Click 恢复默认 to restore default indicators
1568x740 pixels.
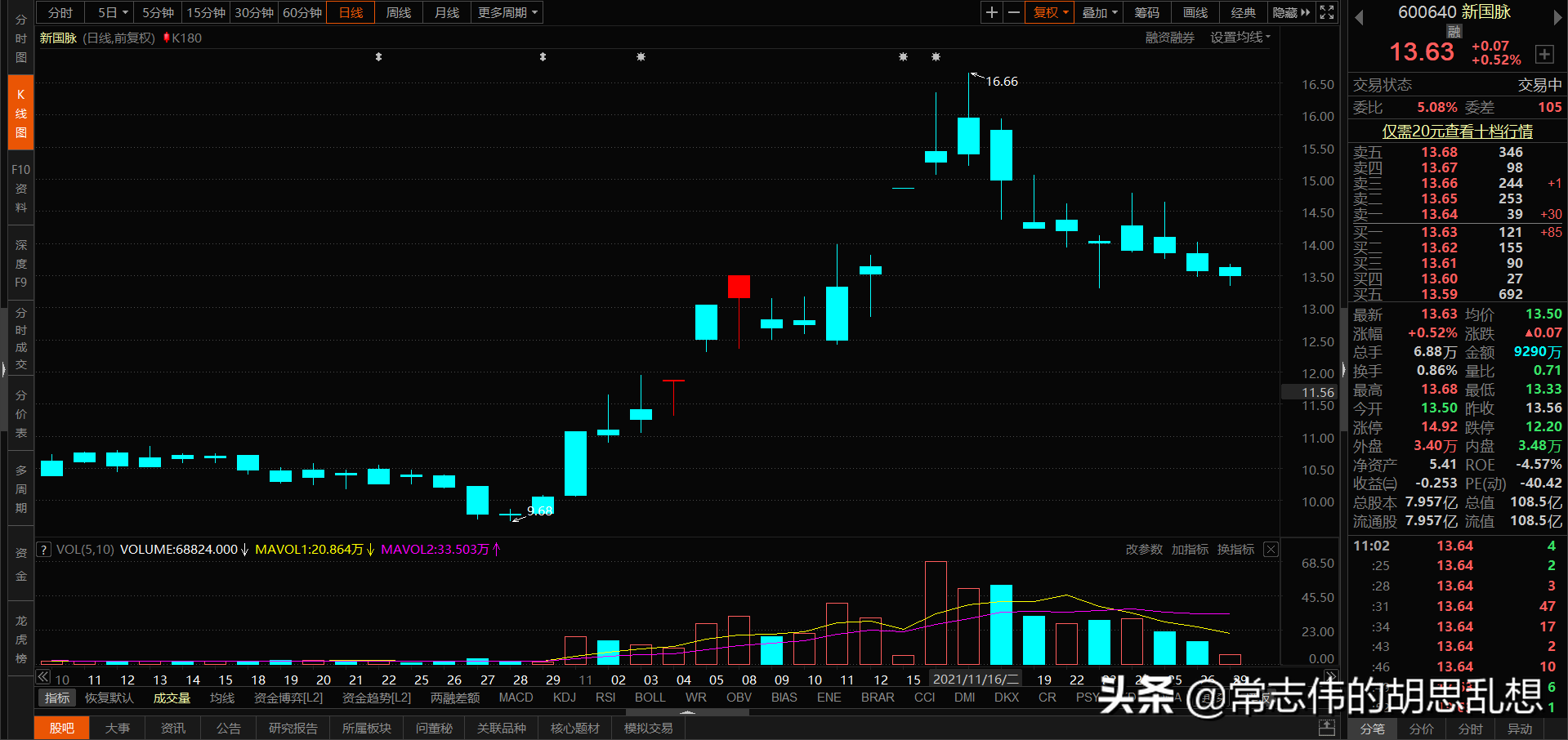click(109, 698)
